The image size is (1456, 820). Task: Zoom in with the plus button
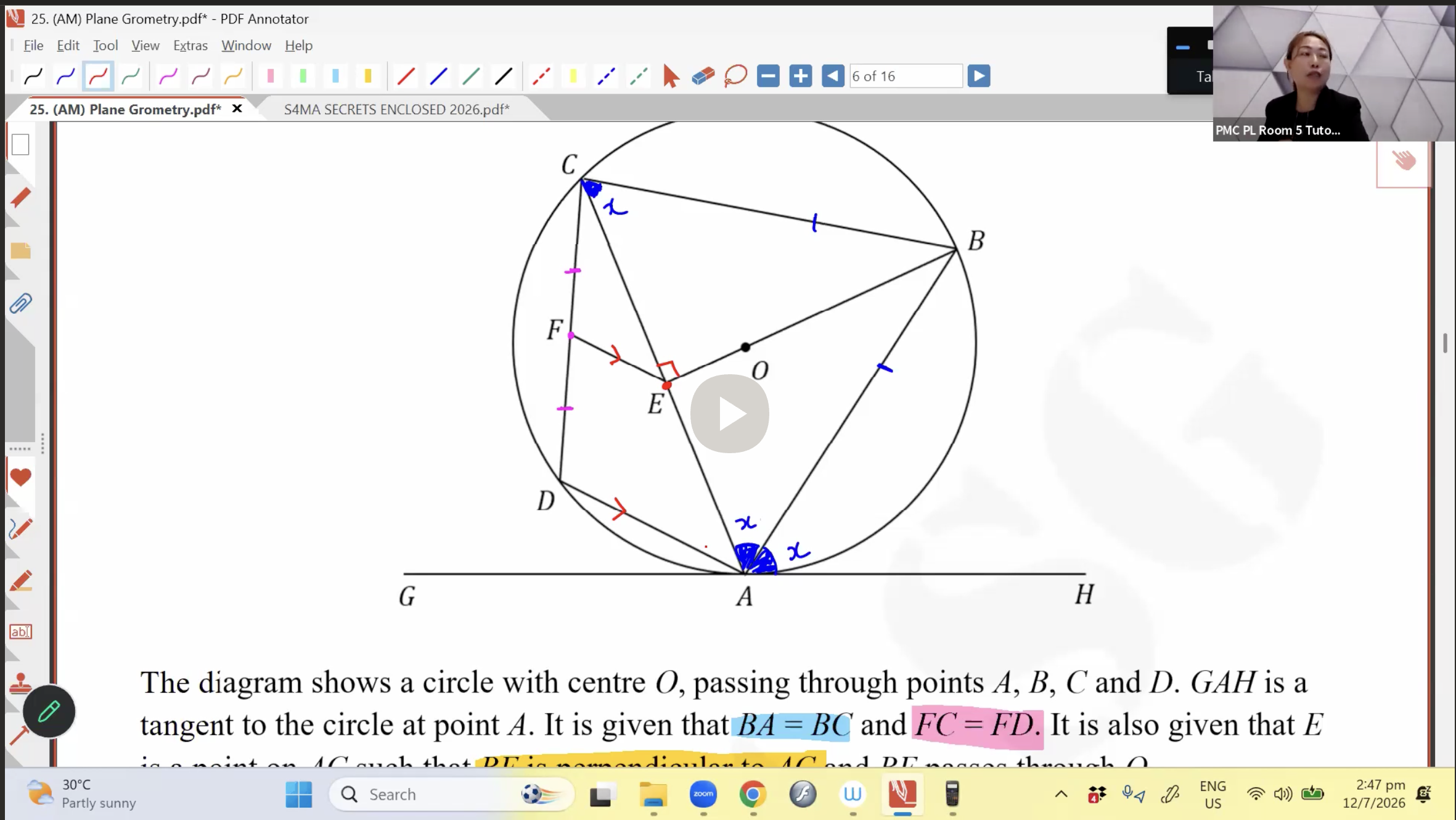point(801,76)
